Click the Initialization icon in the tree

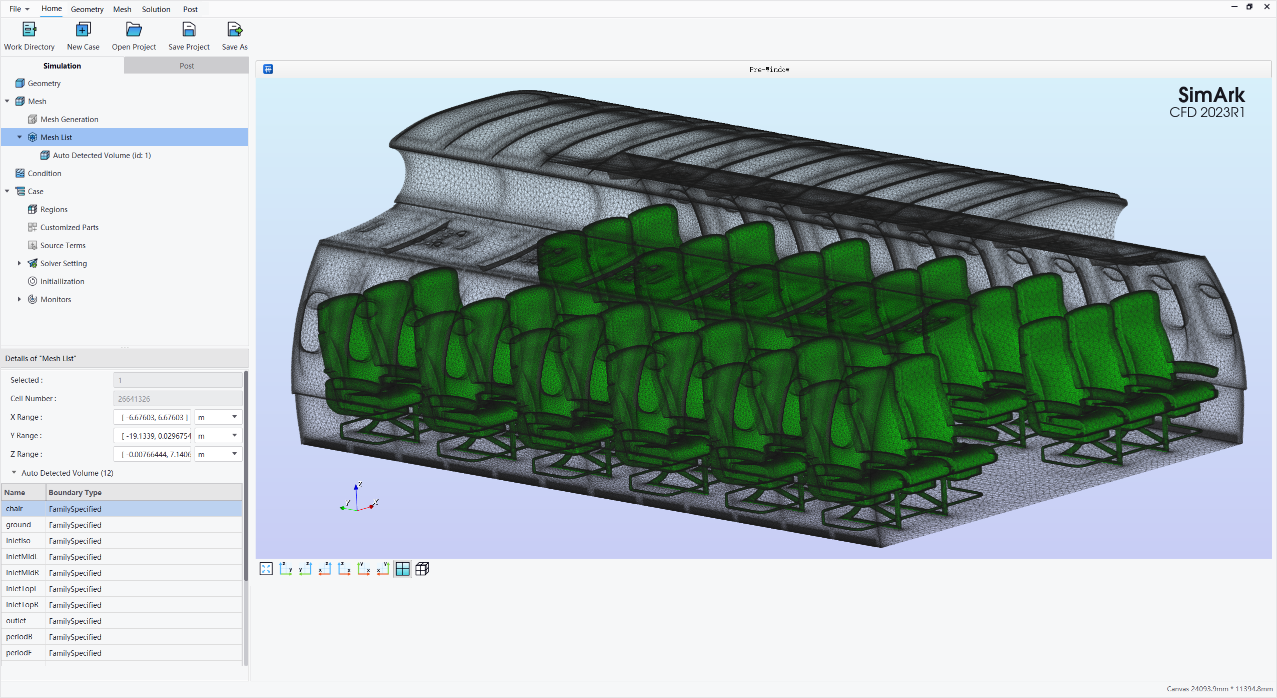pos(33,281)
